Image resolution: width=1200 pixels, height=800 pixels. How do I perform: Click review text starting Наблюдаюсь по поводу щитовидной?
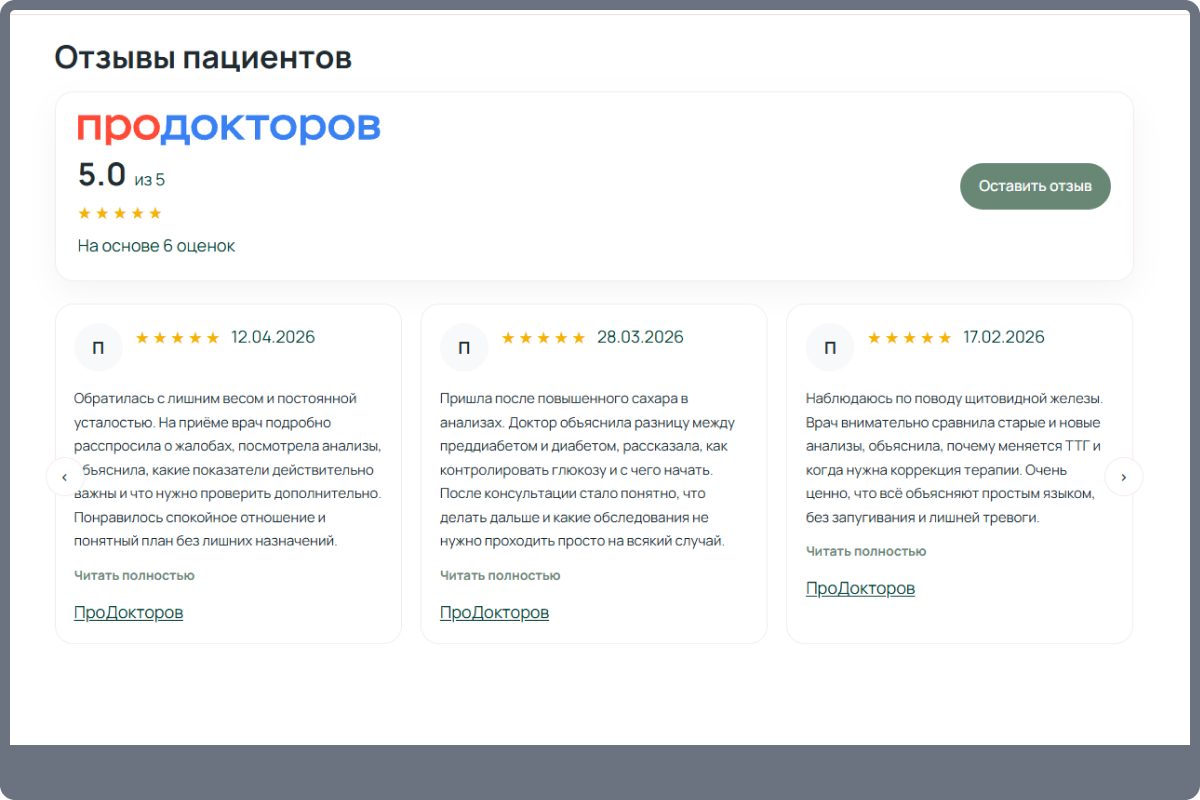[x=954, y=458]
